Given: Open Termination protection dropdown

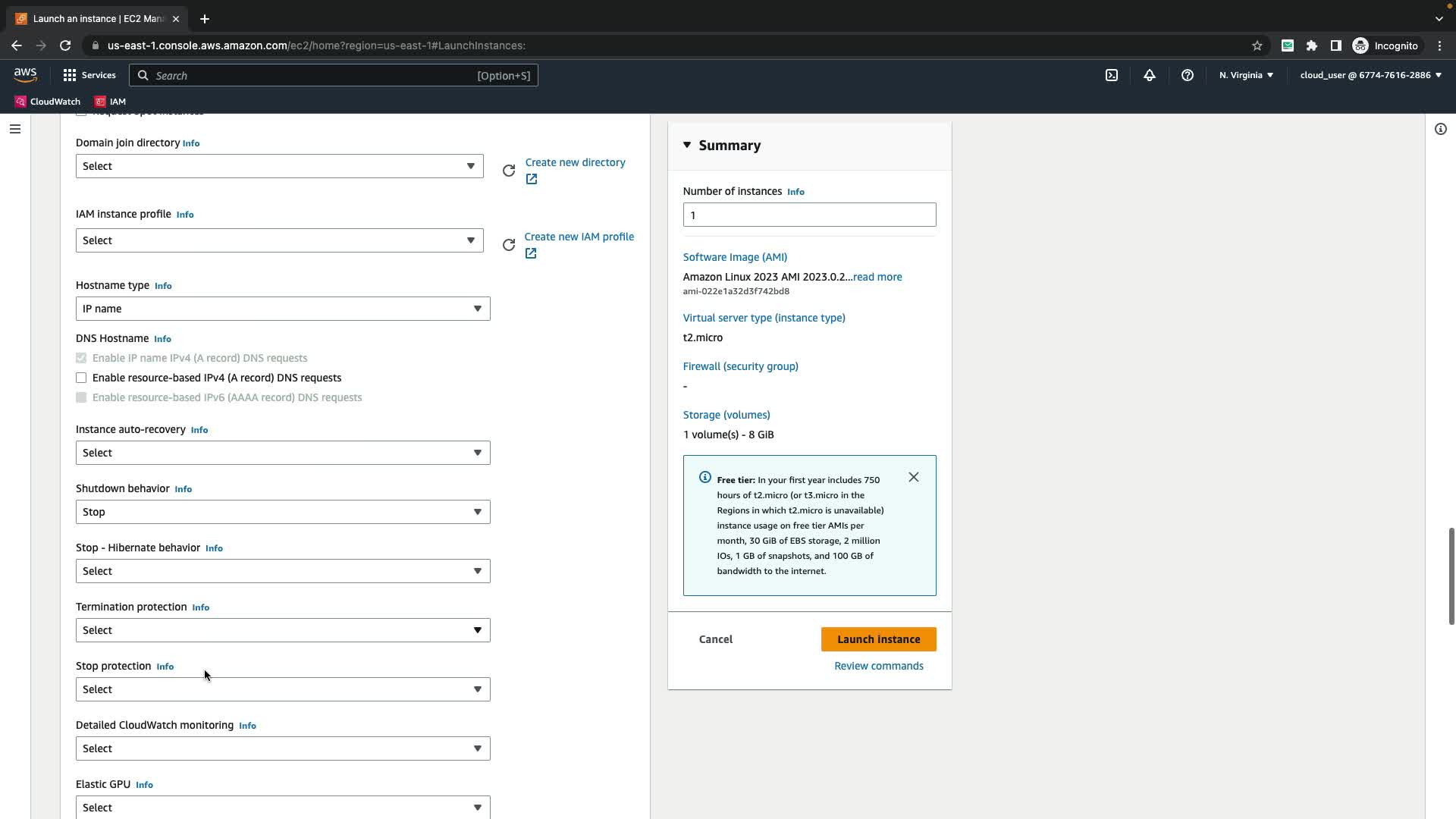Looking at the screenshot, I should click(282, 630).
